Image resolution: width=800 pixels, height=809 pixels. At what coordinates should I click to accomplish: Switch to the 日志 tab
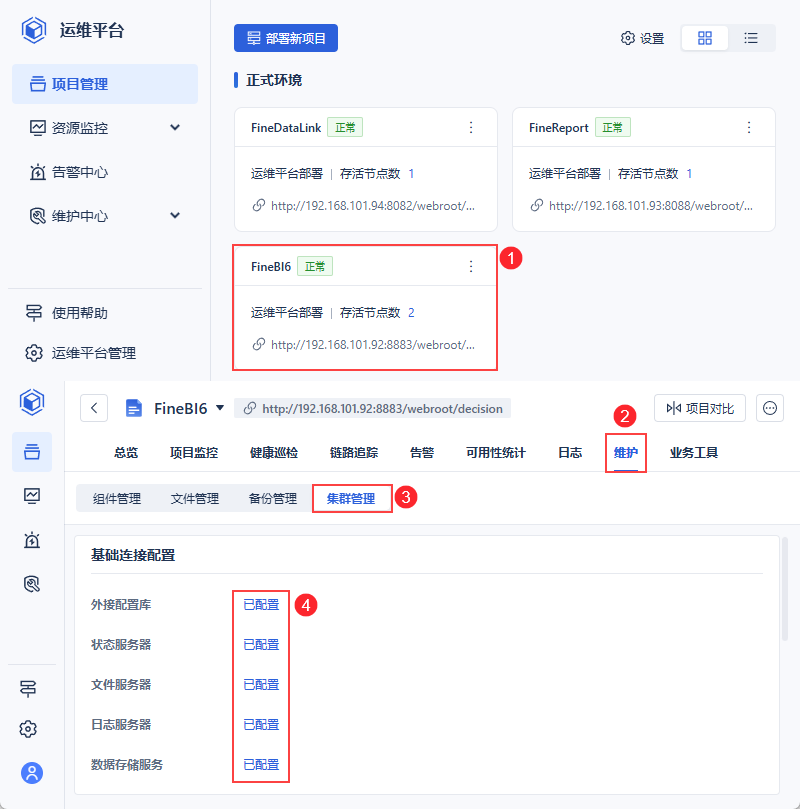pos(570,452)
